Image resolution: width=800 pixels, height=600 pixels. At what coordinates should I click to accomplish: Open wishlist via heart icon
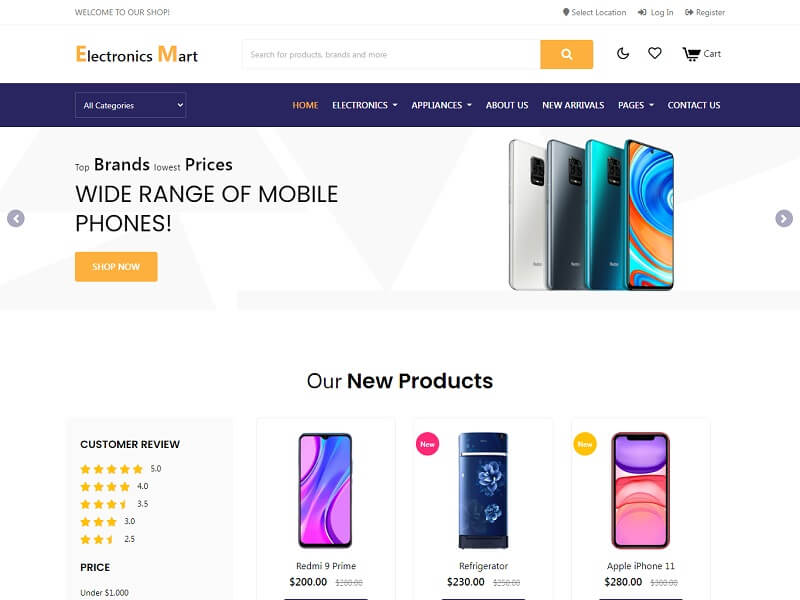[655, 53]
